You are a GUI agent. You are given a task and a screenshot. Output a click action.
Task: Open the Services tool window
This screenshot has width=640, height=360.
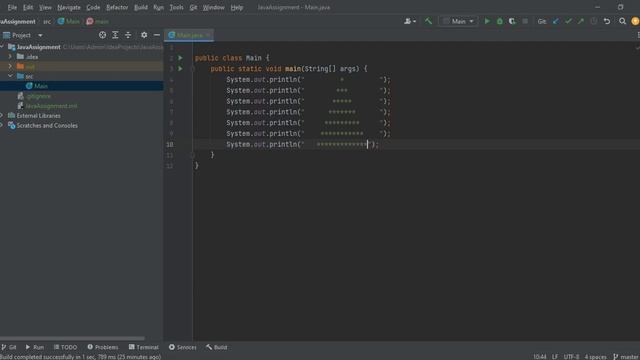point(182,347)
